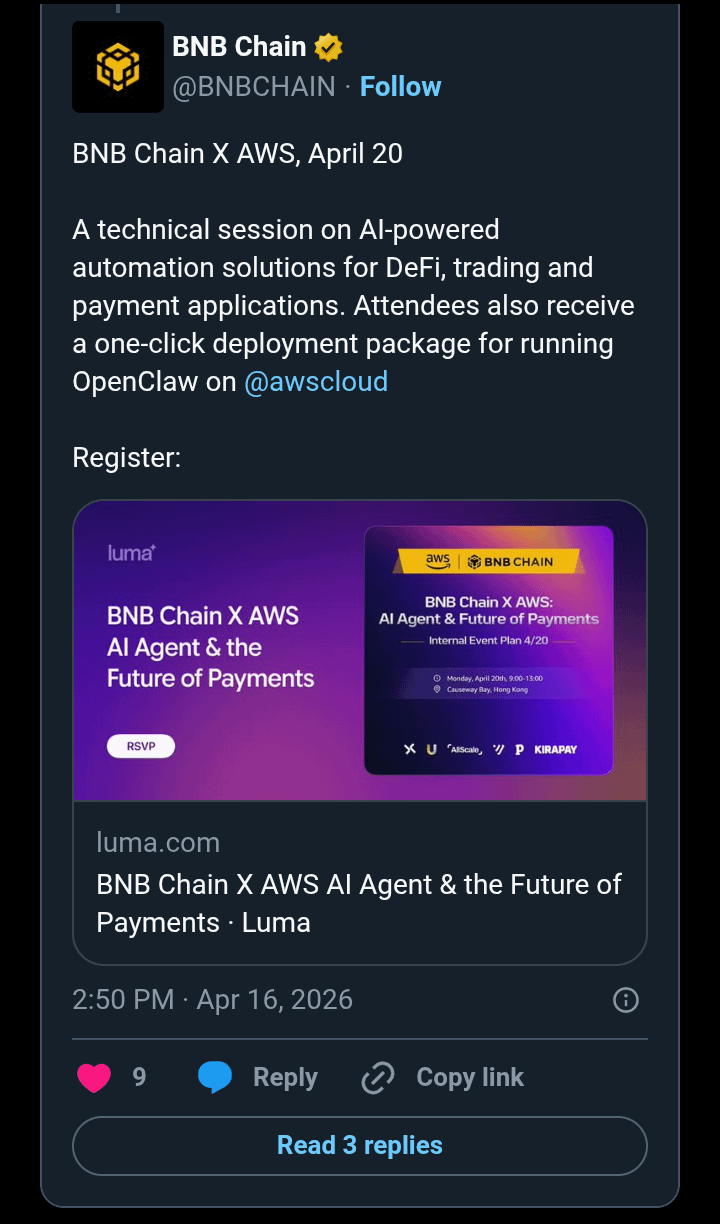Open the @awscloud mention link
Screen dimensions: 720x1224
[x=316, y=382]
